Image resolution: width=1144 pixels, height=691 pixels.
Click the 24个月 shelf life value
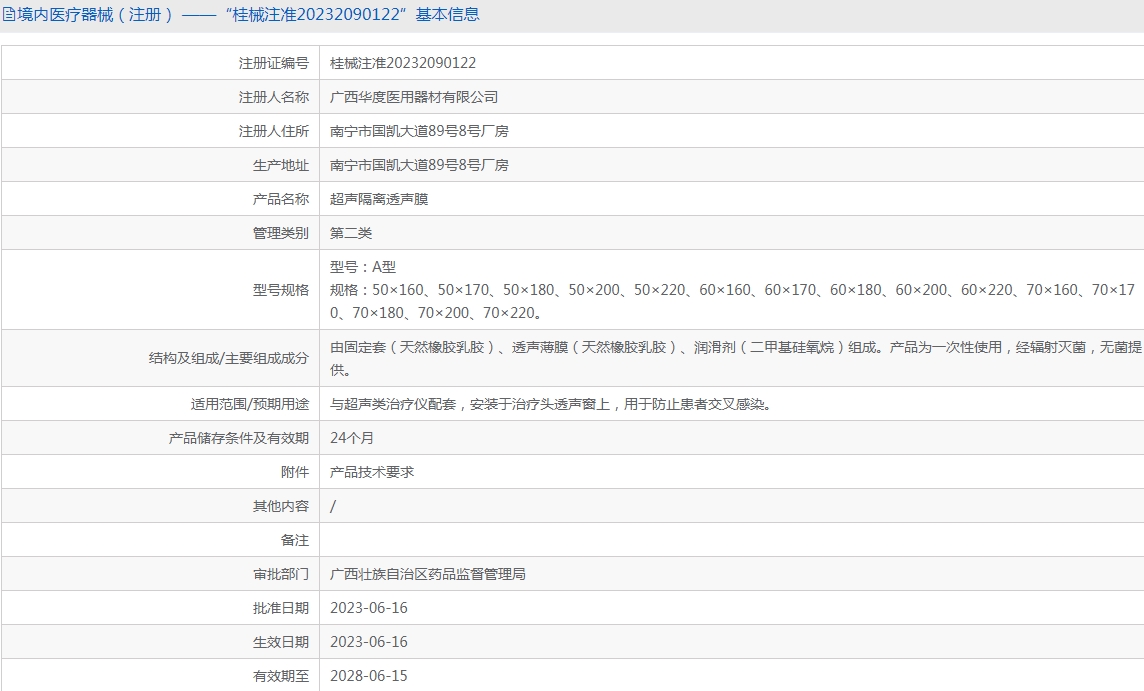click(352, 438)
